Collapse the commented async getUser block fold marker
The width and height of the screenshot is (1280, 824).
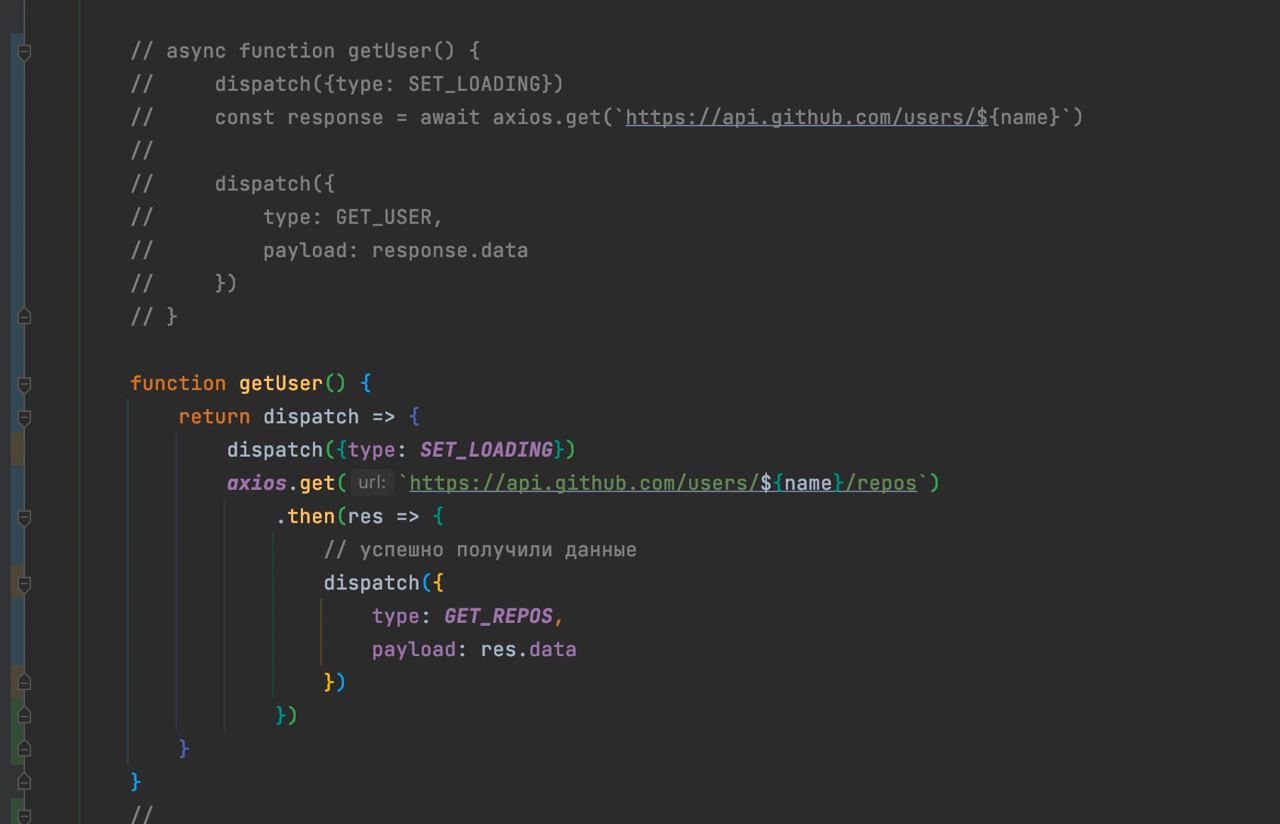coord(25,51)
